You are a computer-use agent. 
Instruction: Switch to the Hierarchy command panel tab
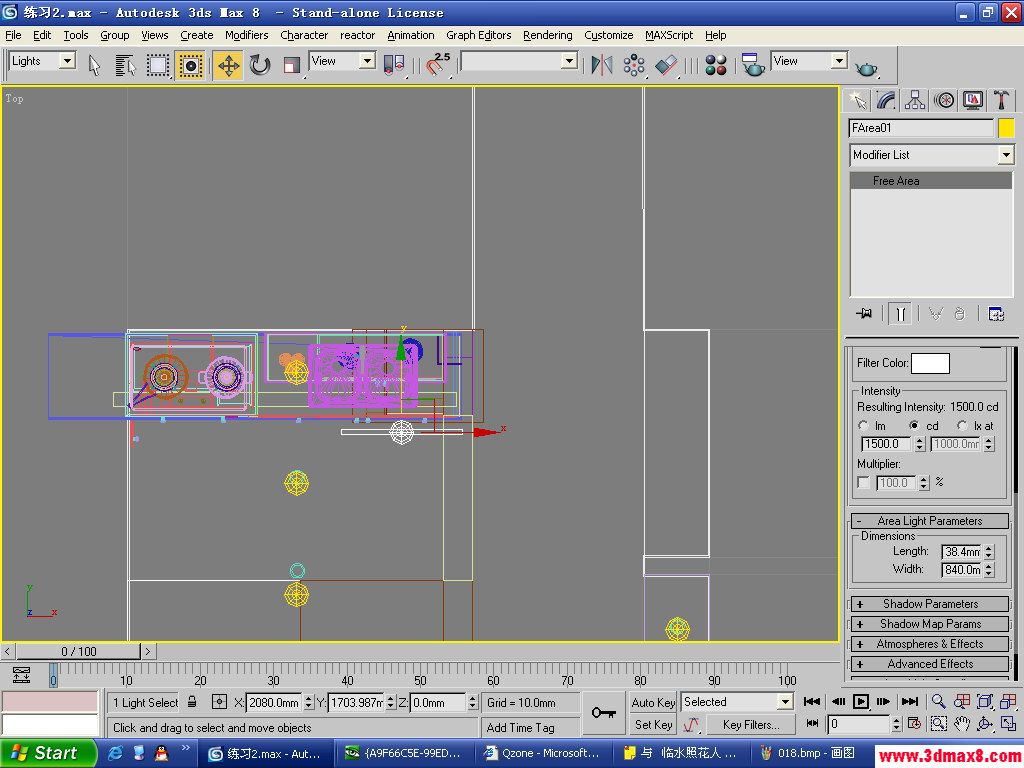pos(914,100)
